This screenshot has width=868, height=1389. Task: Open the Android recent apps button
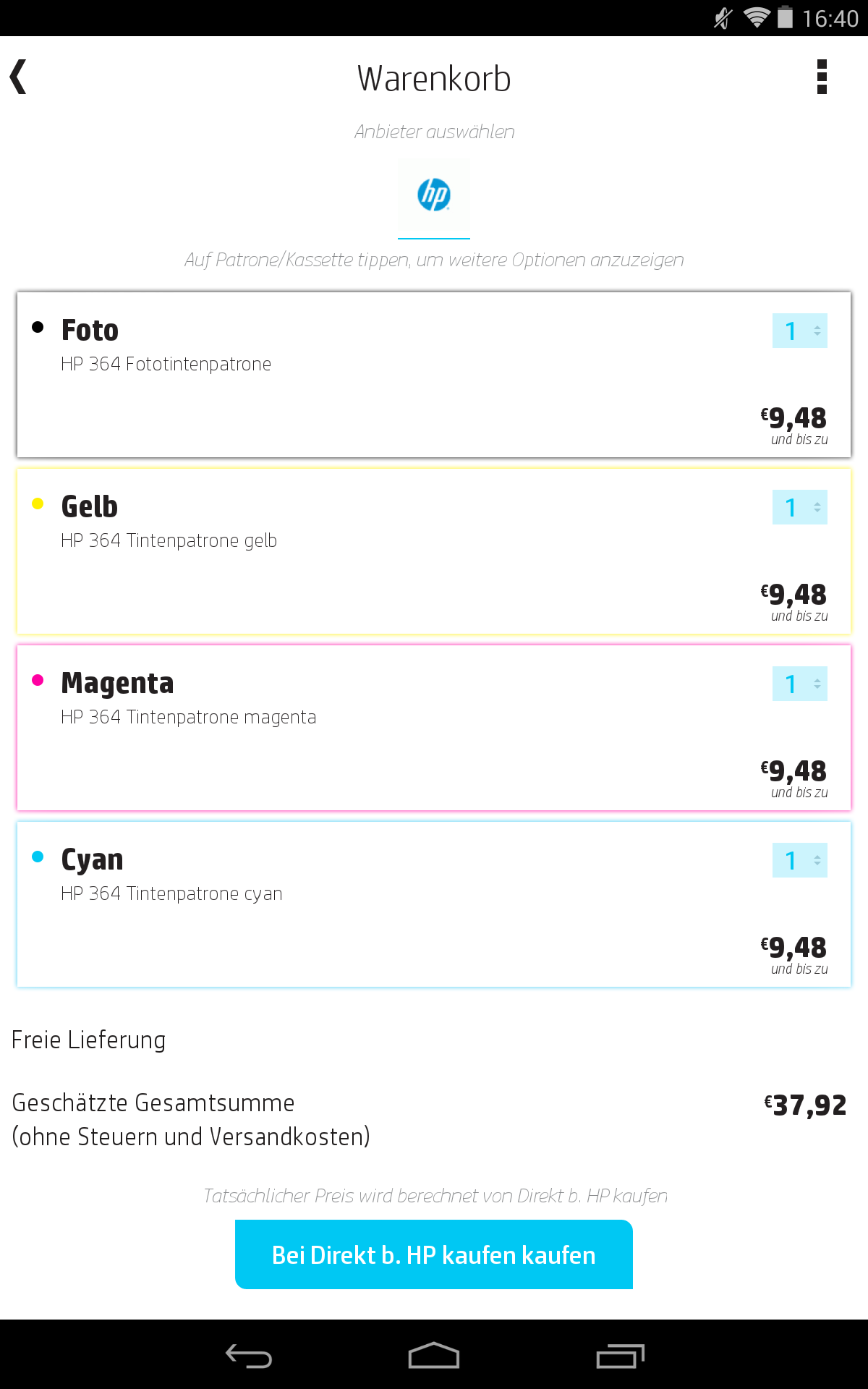tap(620, 1356)
